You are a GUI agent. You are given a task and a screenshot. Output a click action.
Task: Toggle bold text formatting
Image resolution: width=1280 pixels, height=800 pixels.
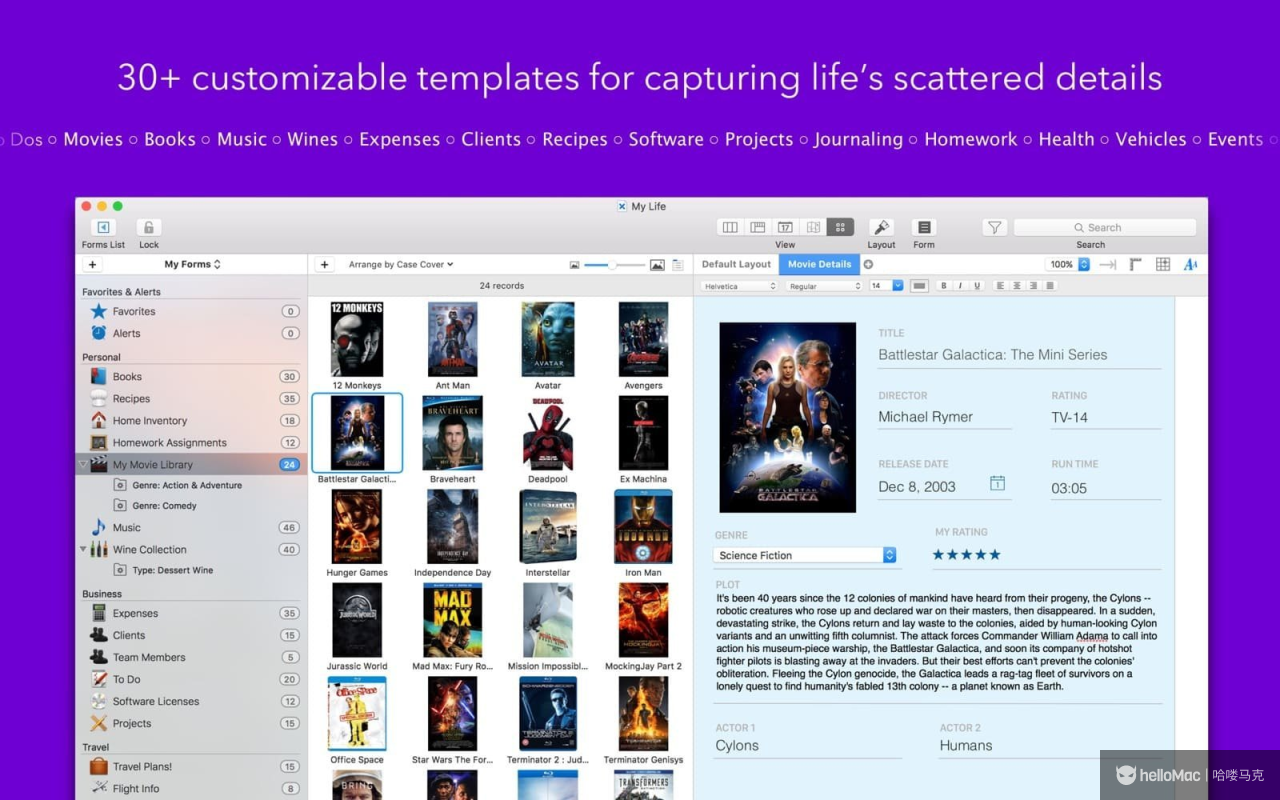pyautogui.click(x=943, y=286)
